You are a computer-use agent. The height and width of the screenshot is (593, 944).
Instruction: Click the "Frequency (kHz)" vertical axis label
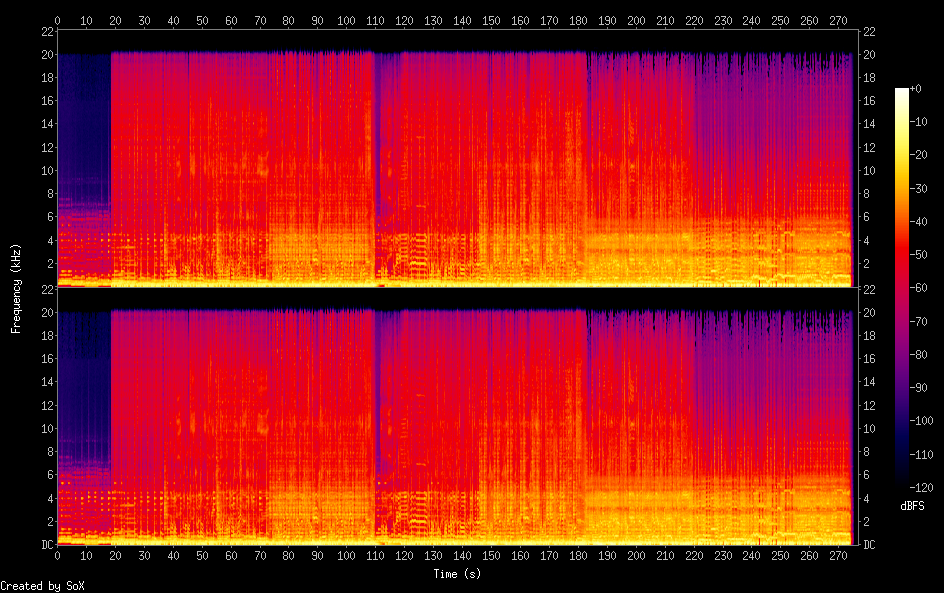click(x=16, y=288)
